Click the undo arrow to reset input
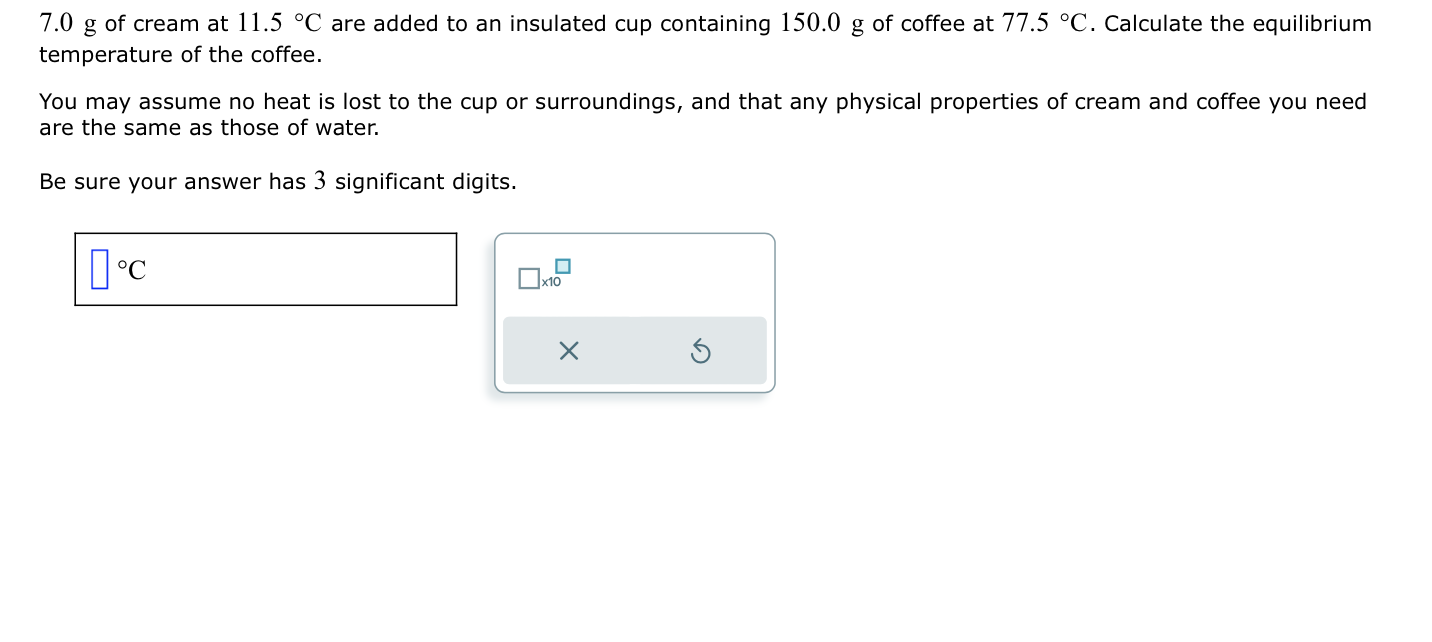Image resolution: width=1432 pixels, height=642 pixels. click(700, 350)
